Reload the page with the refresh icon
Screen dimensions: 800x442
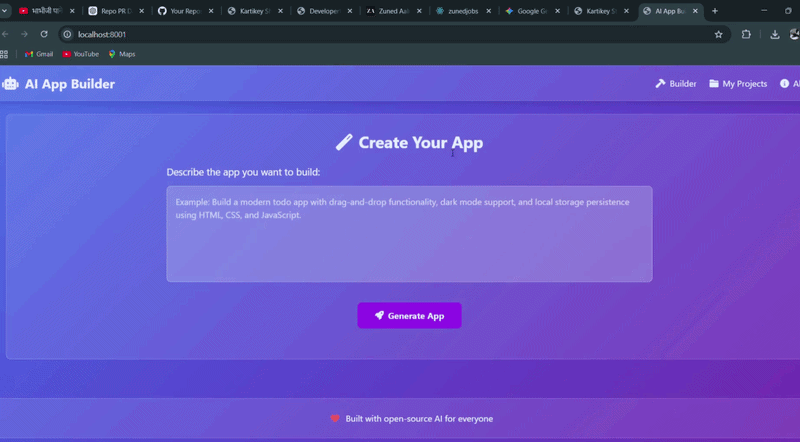point(44,34)
